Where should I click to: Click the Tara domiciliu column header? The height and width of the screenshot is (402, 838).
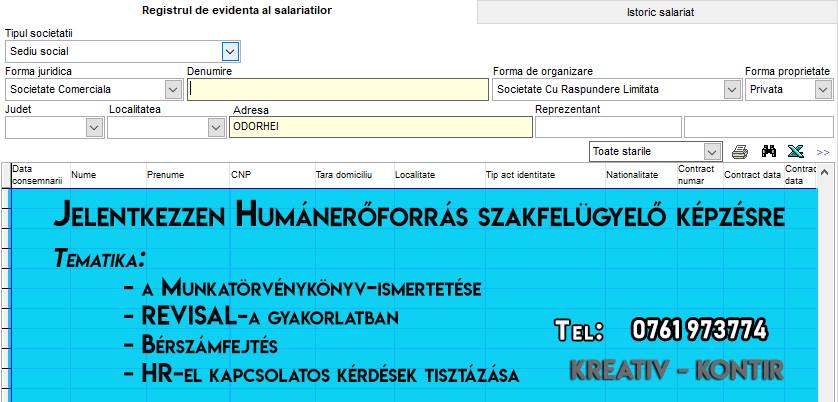pos(354,175)
